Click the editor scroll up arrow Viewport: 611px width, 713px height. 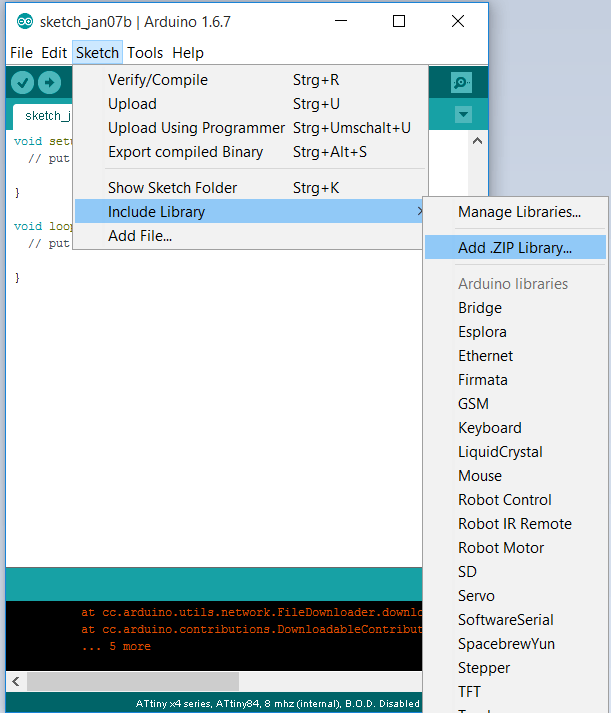tap(477, 141)
